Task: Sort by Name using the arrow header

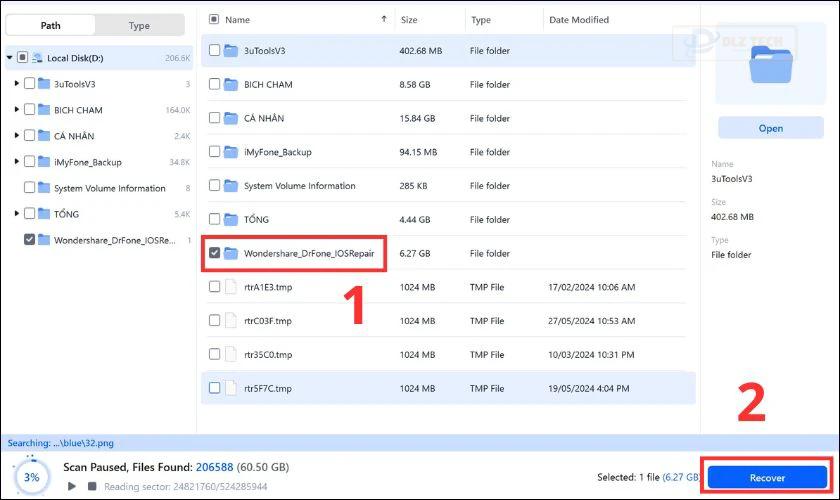Action: [384, 19]
